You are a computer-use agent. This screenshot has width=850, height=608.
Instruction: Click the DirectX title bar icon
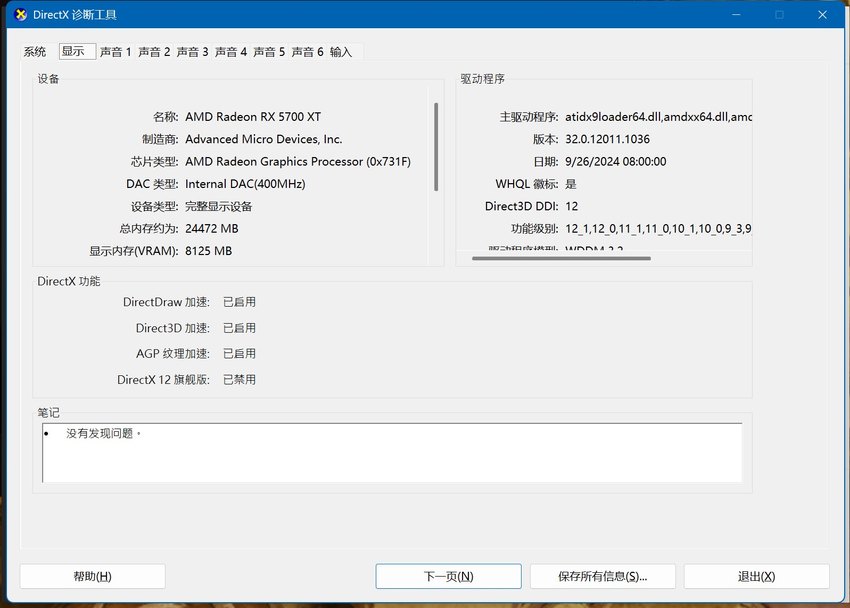[21, 15]
